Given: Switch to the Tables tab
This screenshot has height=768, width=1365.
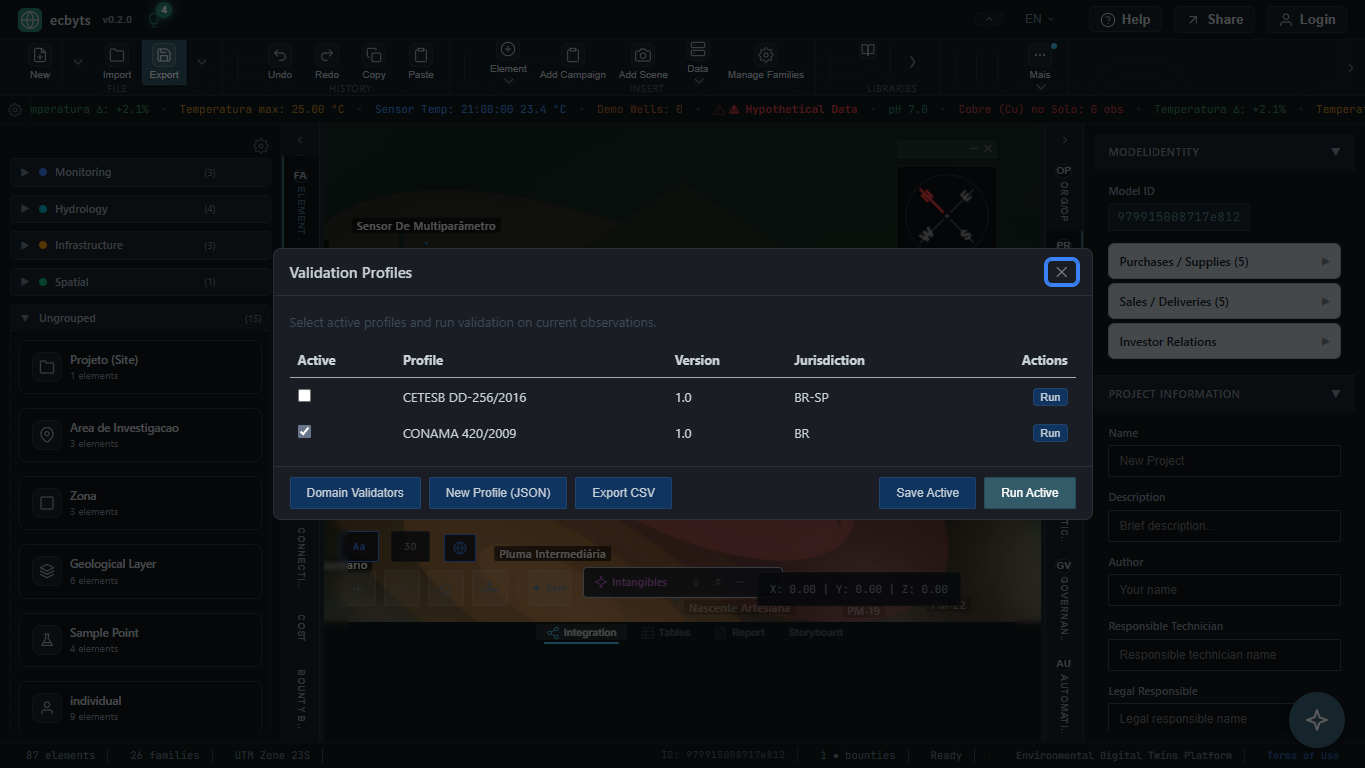Looking at the screenshot, I should pyautogui.click(x=666, y=633).
